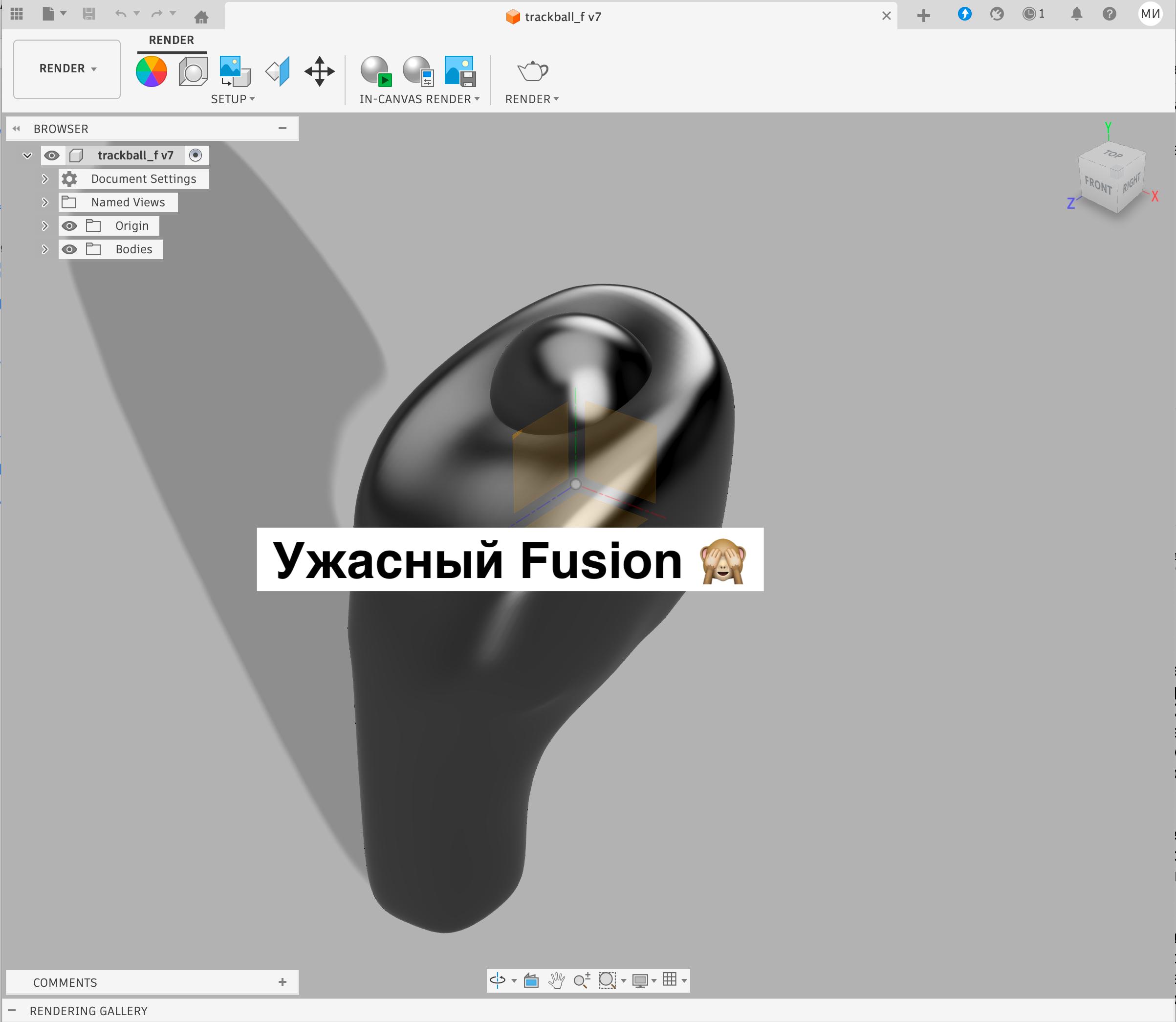Start In-Canvas Render play icon

376,71
